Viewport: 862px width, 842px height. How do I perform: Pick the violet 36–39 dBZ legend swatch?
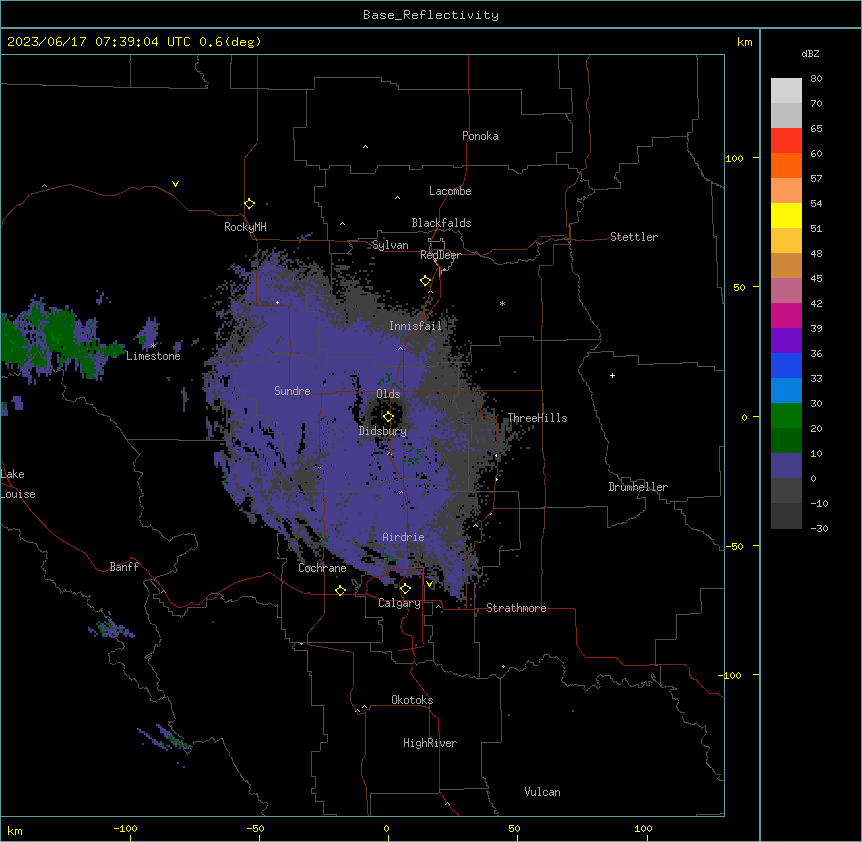(786, 341)
